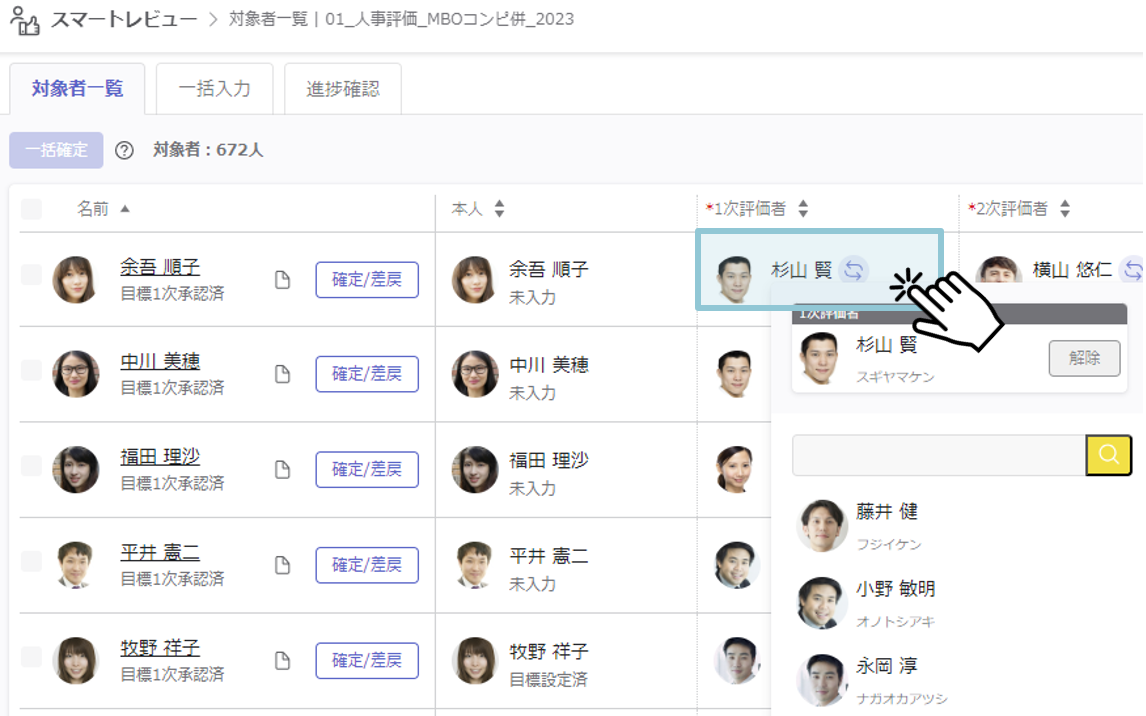Open document icon in 余吾 順子 row
The height and width of the screenshot is (716, 1146).
pyautogui.click(x=282, y=279)
